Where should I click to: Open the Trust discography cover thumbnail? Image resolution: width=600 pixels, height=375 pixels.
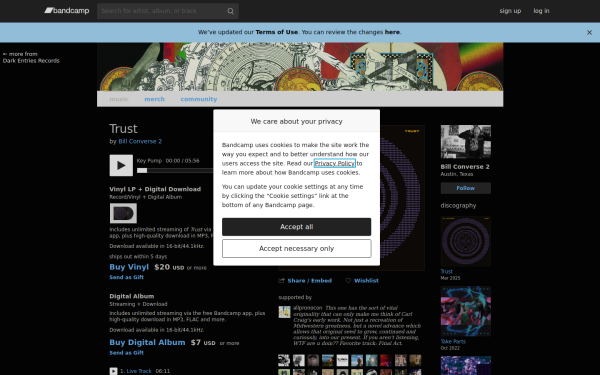[466, 241]
